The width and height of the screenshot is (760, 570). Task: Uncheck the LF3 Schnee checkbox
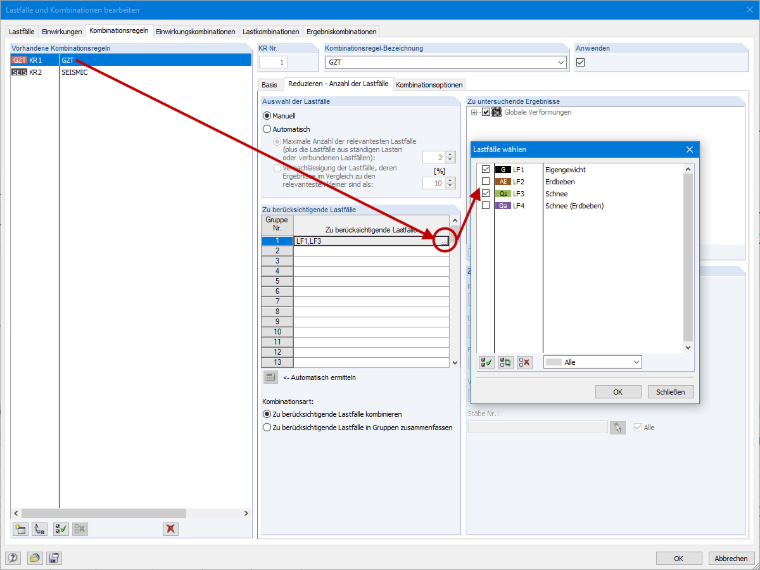pos(486,193)
